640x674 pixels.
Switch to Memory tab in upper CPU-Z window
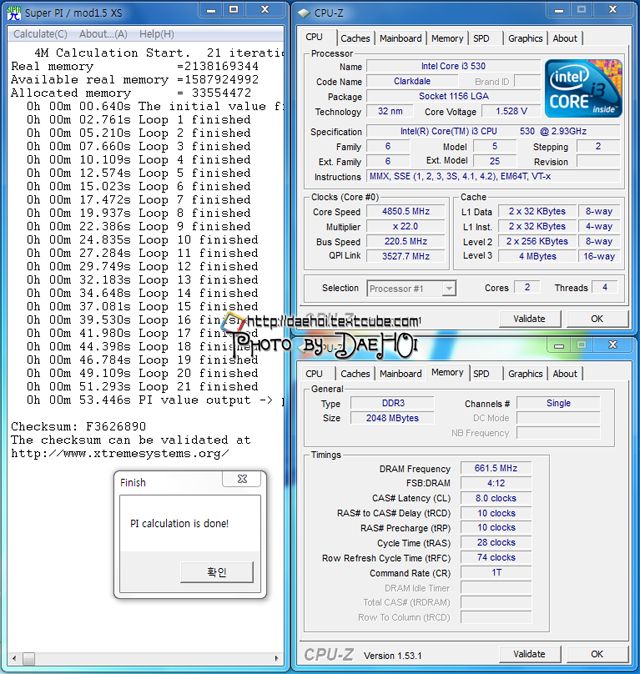coord(447,38)
